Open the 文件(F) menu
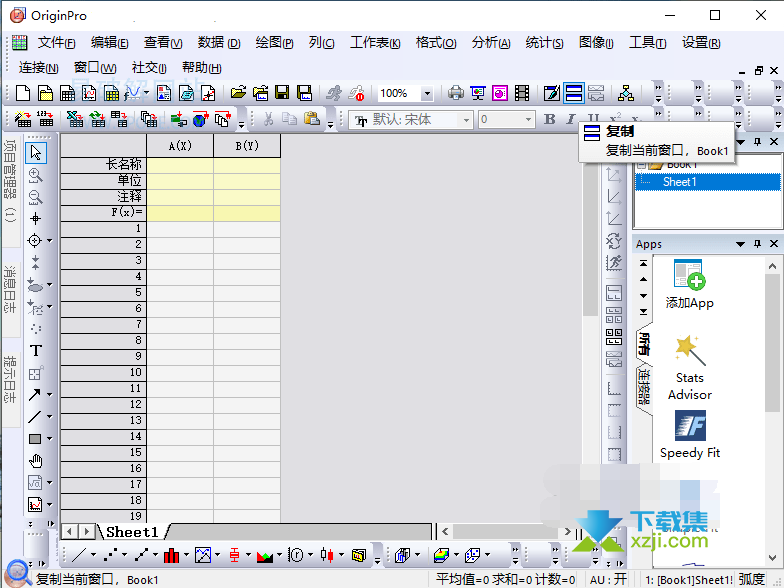 click(x=56, y=43)
